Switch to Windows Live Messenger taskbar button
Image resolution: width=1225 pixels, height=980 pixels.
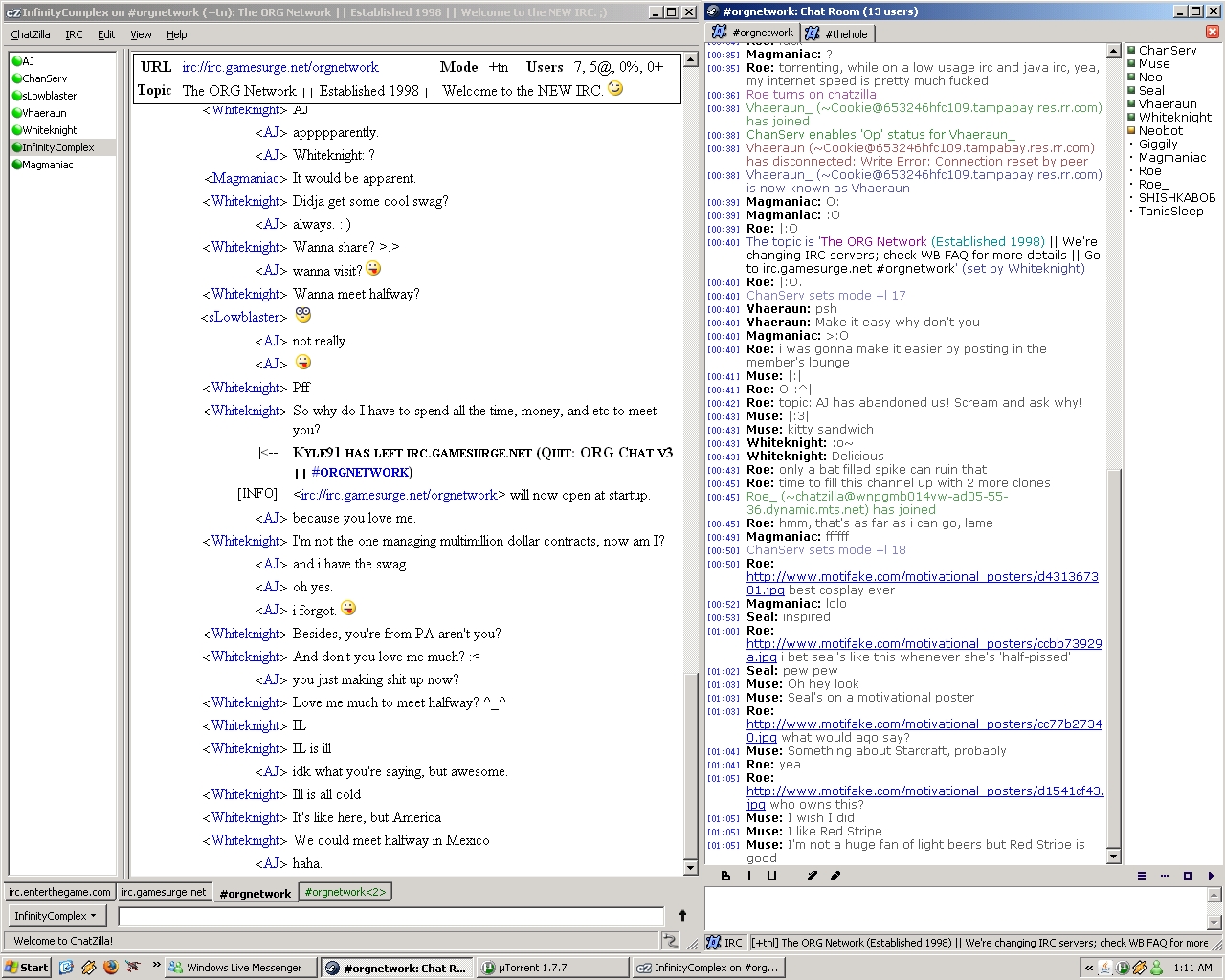tap(241, 968)
